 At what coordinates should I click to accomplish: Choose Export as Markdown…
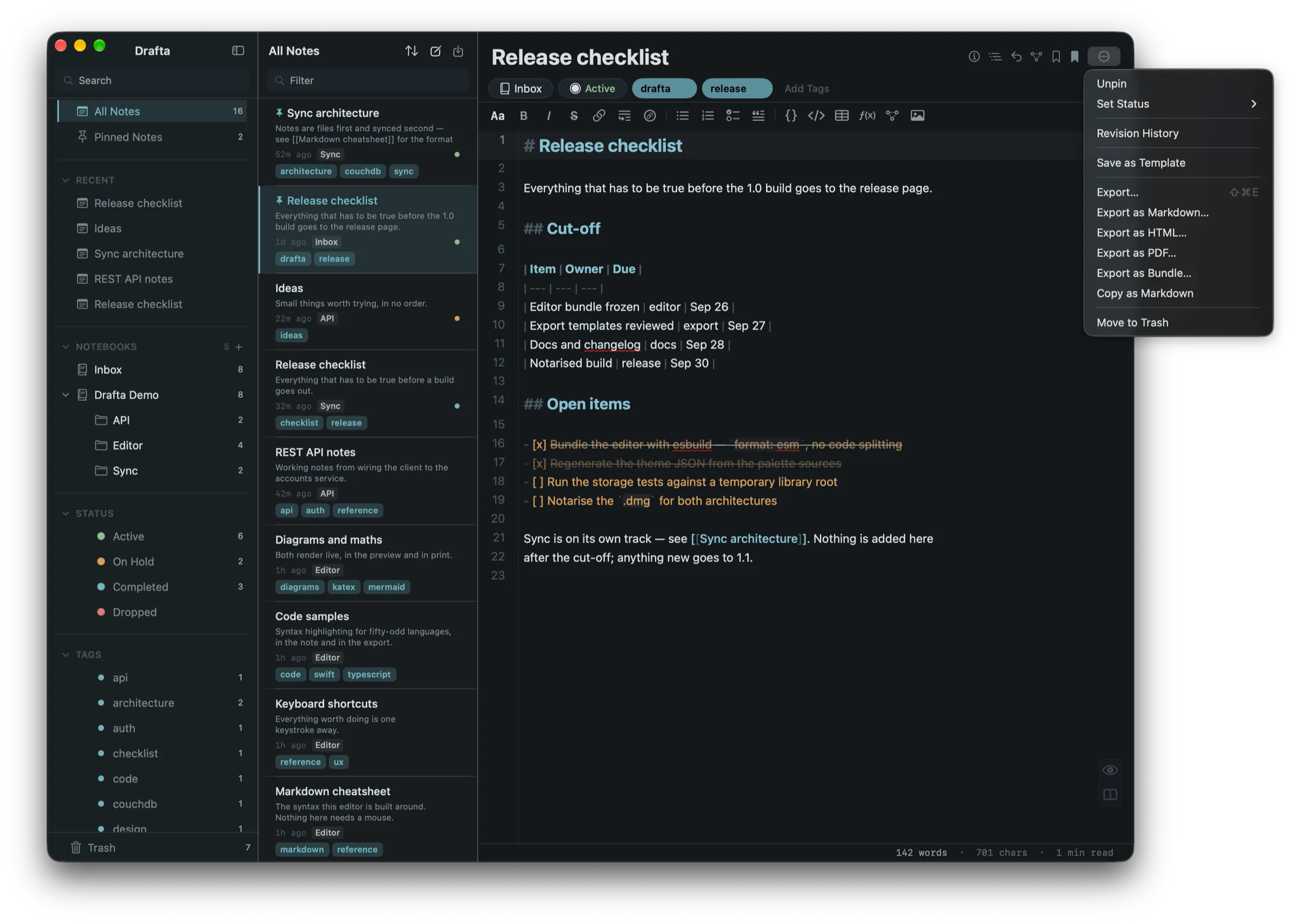click(x=1177, y=212)
